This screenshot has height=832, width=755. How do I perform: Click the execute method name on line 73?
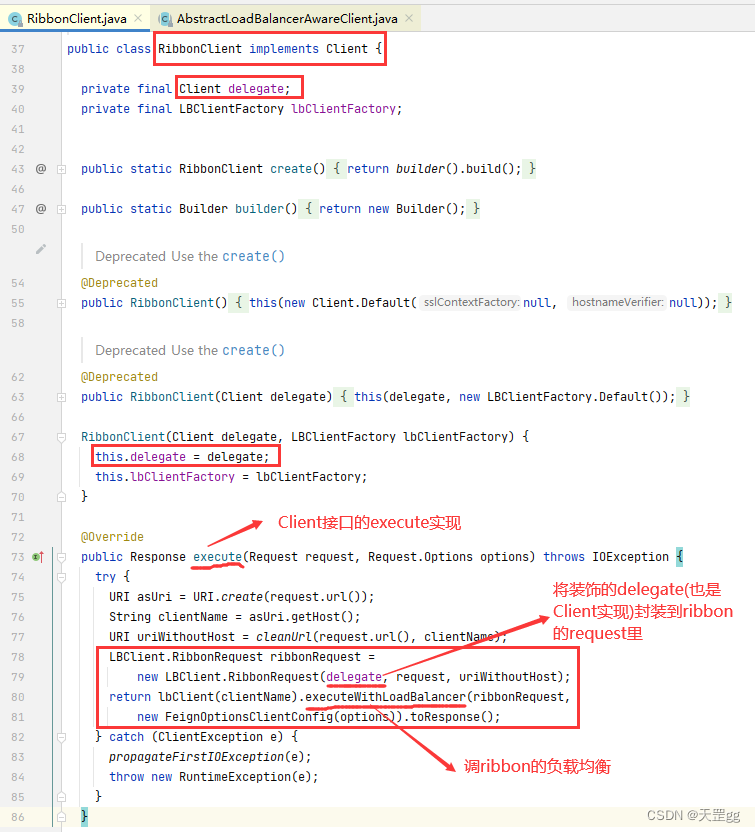click(217, 557)
